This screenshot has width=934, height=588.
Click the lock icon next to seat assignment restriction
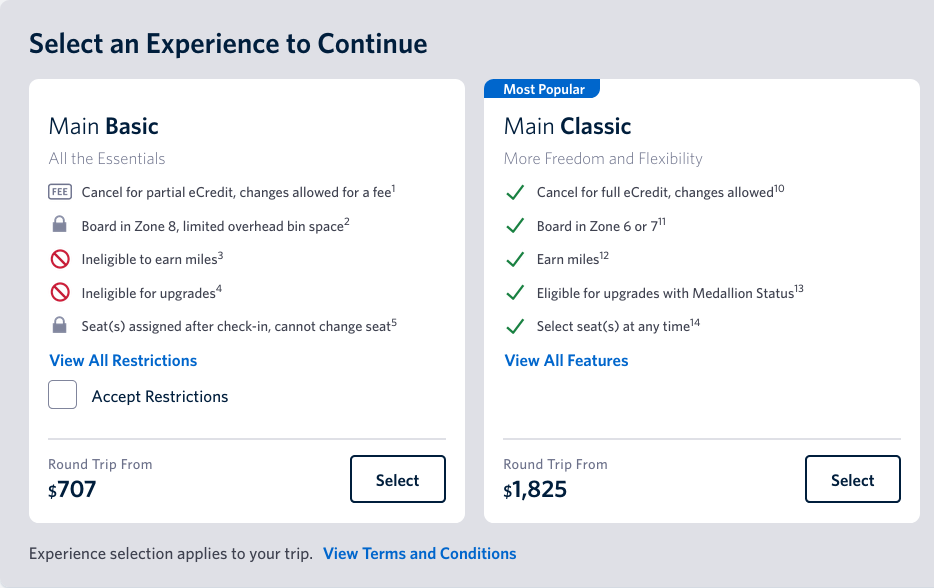(x=60, y=325)
